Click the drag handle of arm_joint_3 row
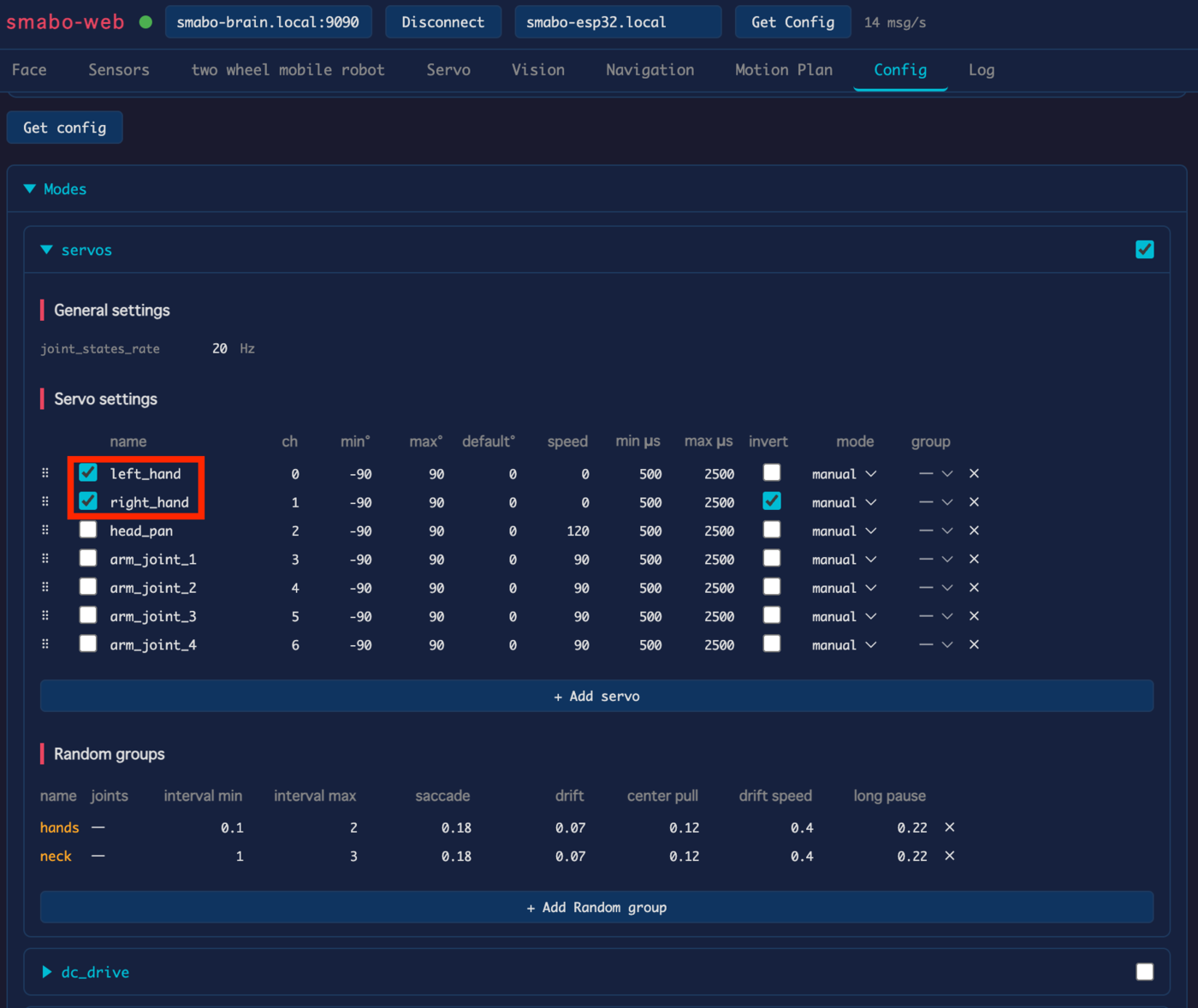 tap(45, 616)
